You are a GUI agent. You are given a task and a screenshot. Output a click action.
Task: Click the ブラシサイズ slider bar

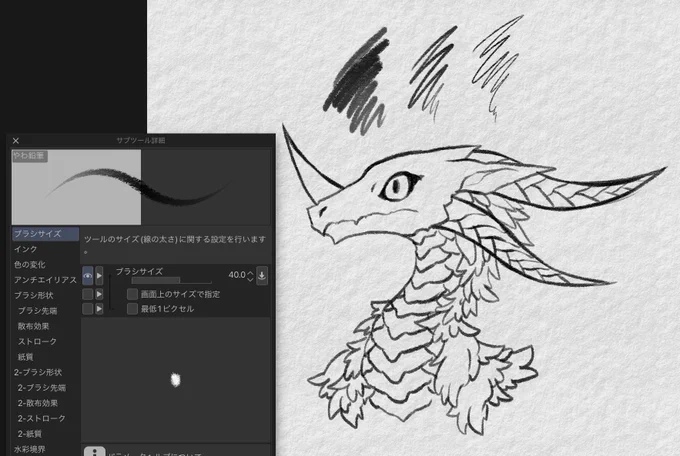point(172,281)
